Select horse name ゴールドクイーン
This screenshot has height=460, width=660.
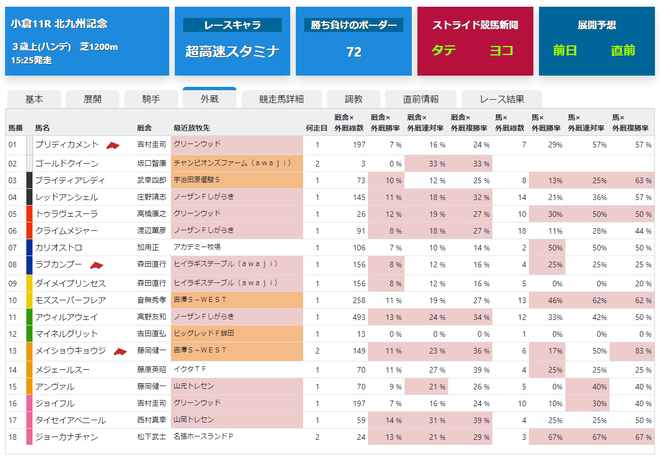67,164
